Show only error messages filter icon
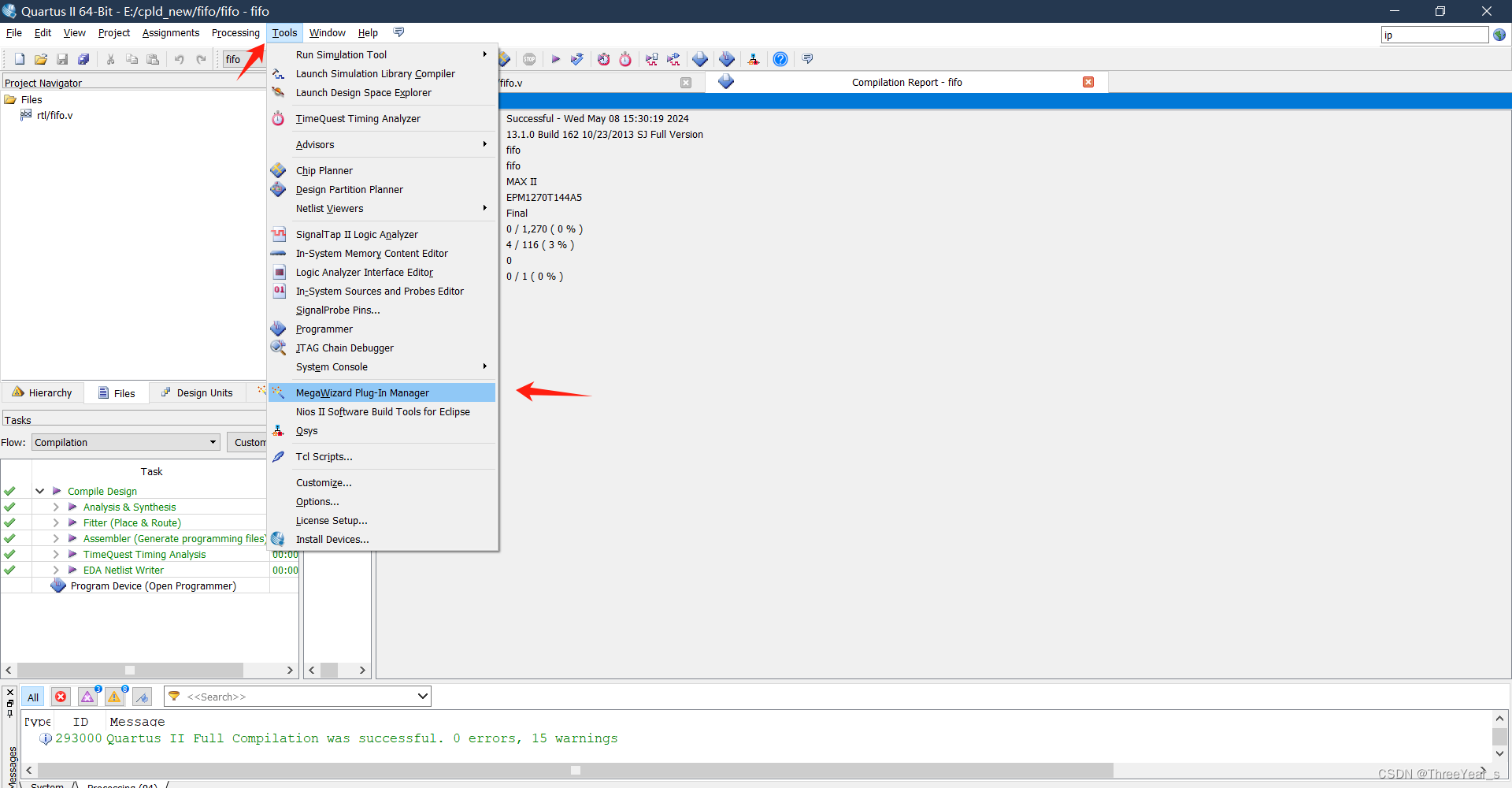The image size is (1512, 788). [61, 697]
